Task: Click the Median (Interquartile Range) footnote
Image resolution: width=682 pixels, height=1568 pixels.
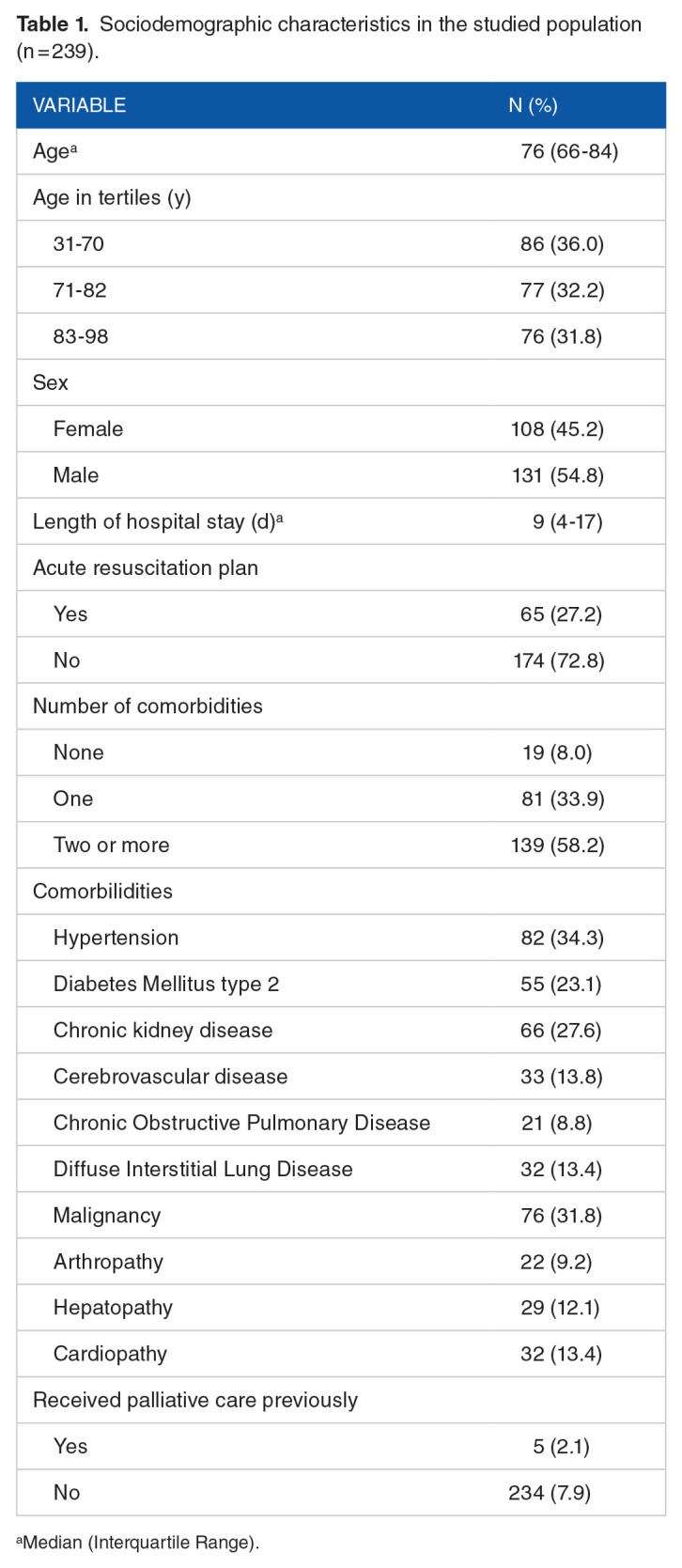Action: [x=138, y=1542]
